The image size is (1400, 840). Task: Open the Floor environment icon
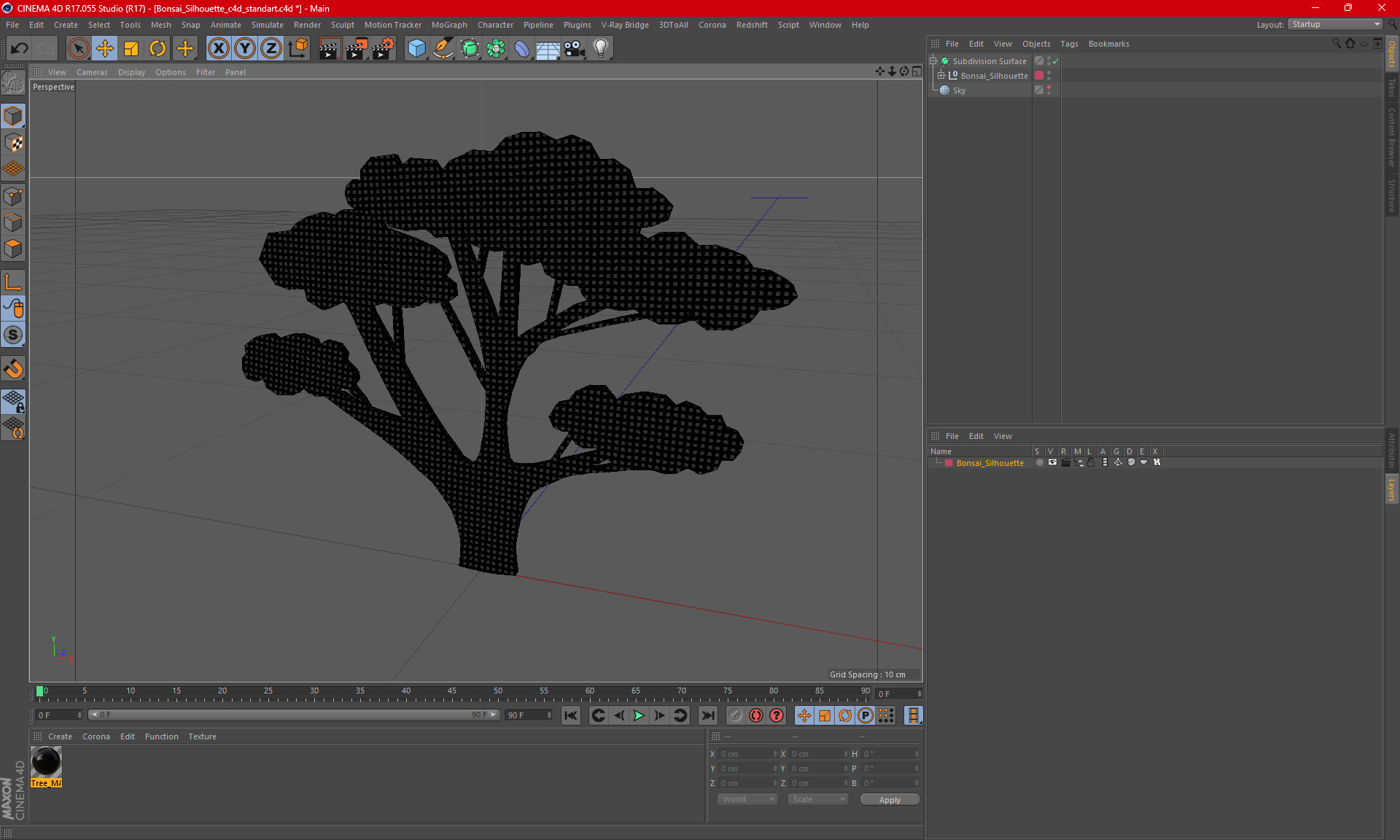point(548,49)
